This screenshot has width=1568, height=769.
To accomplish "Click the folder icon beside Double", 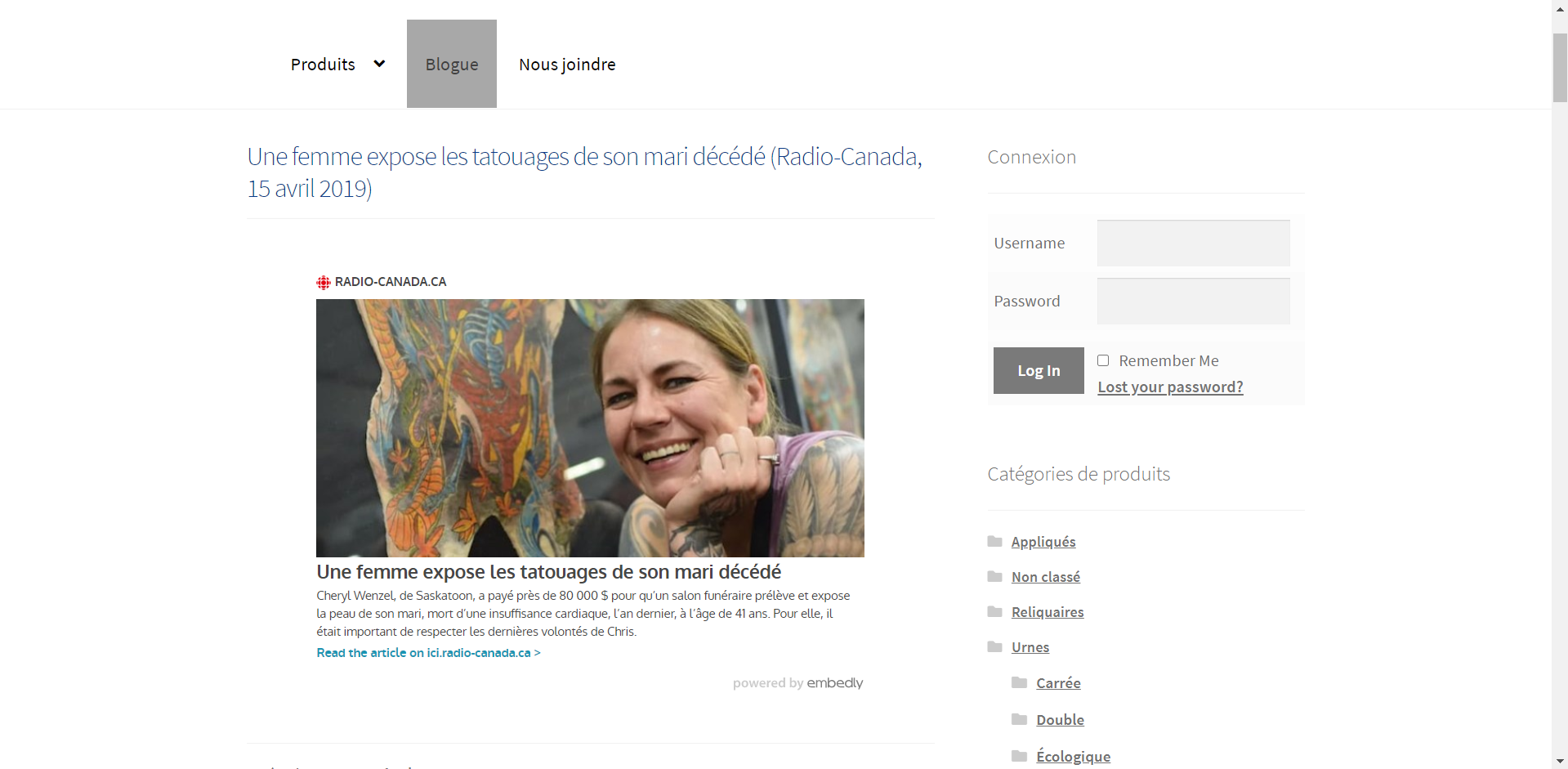I will (x=1019, y=719).
